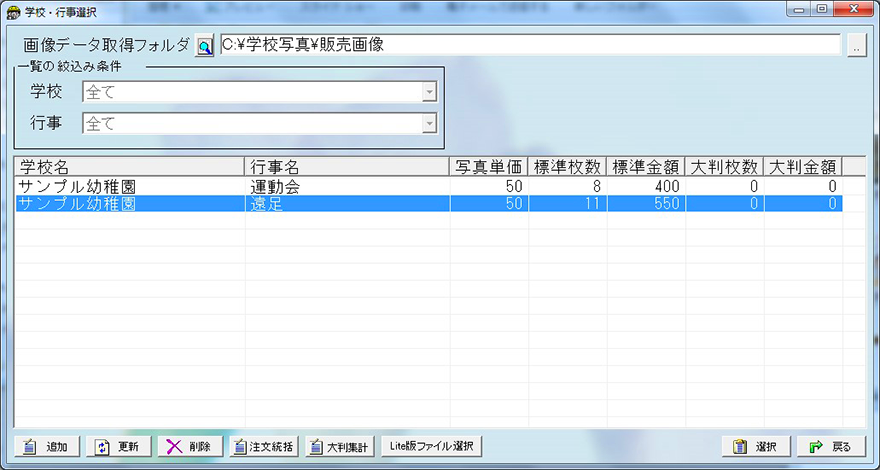Close the 学校・行事選択 window

click(x=853, y=9)
